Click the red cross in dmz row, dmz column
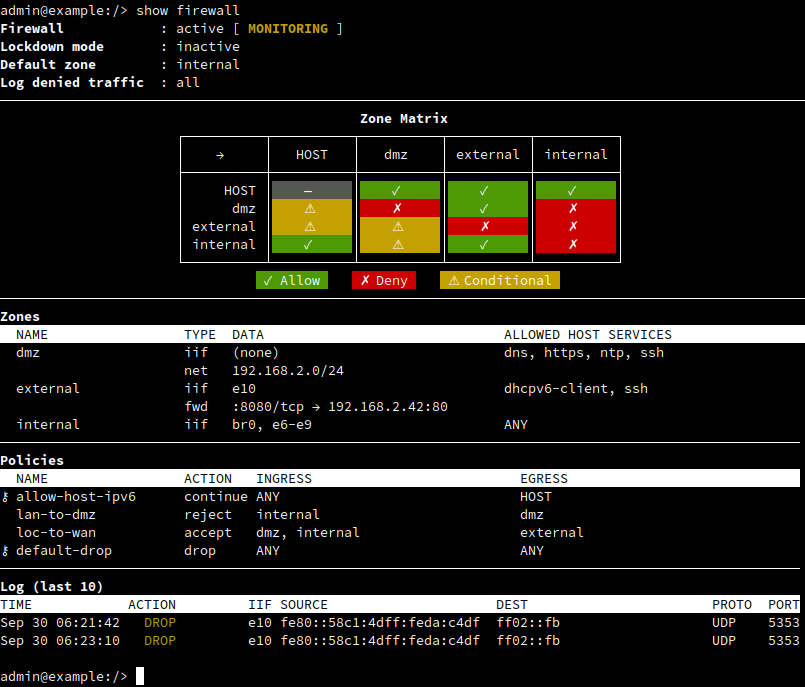Viewport: 805px width, 687px height. point(399,208)
